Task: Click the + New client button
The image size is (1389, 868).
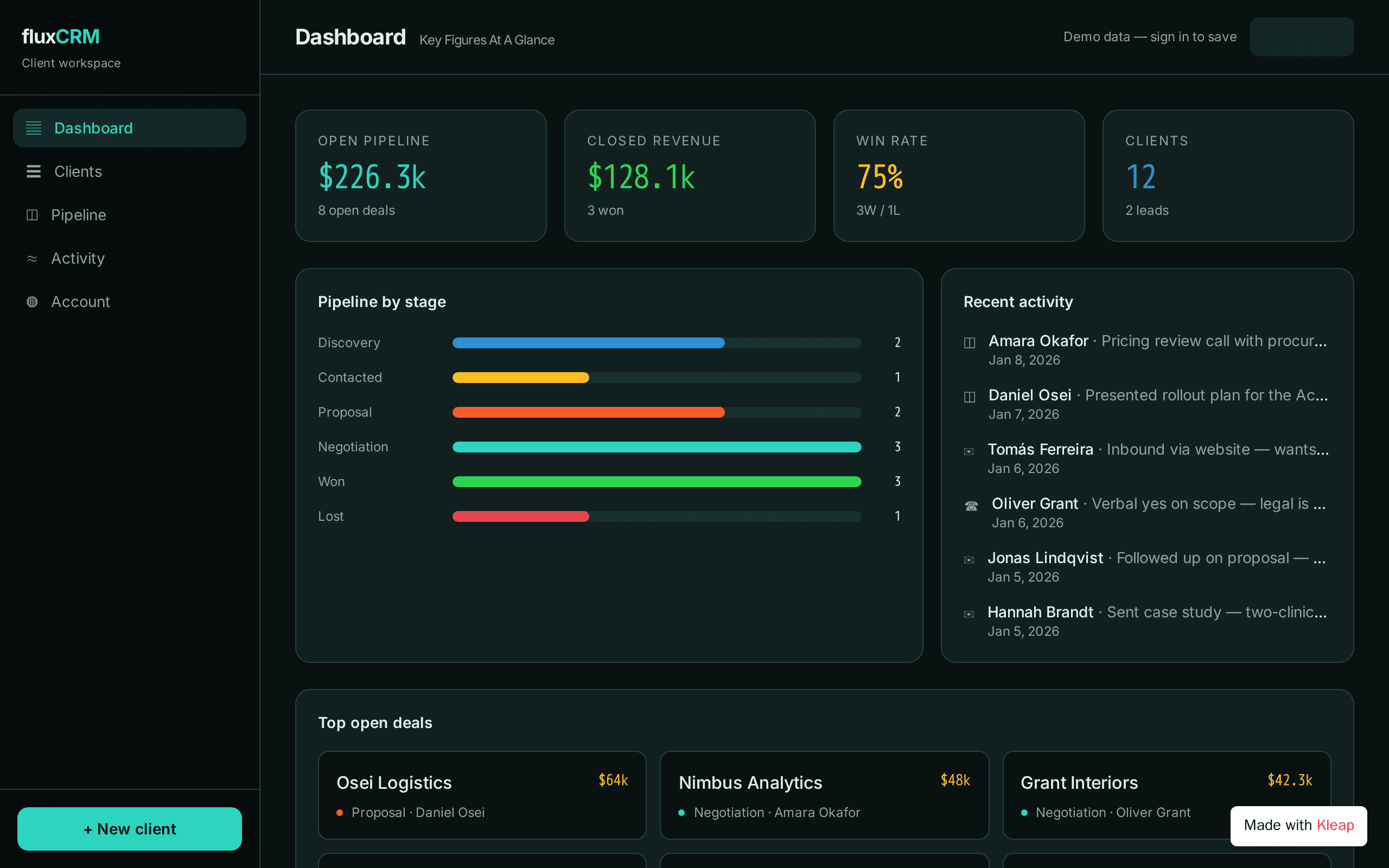Action: [x=129, y=829]
